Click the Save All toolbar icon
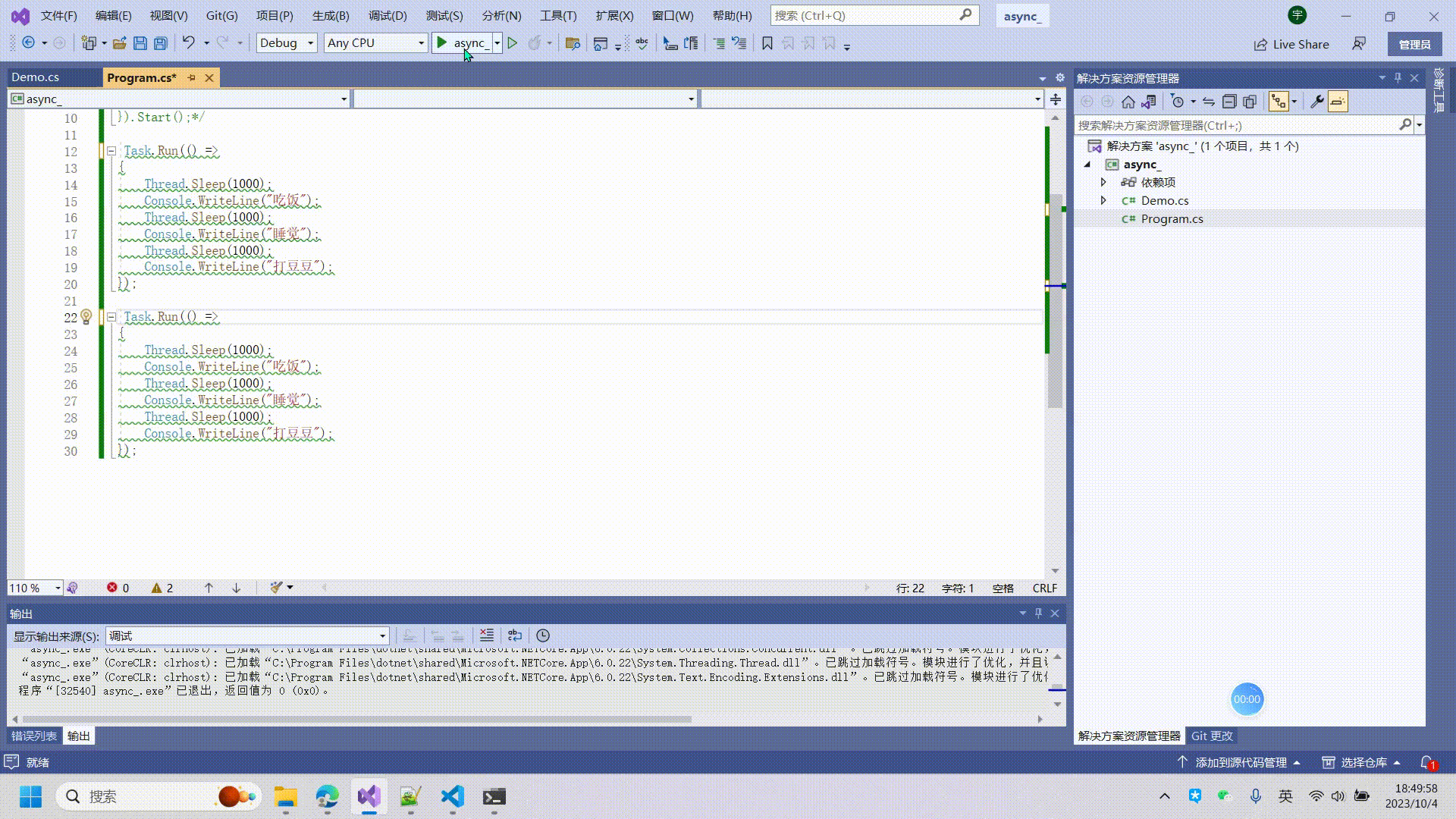 pyautogui.click(x=160, y=43)
